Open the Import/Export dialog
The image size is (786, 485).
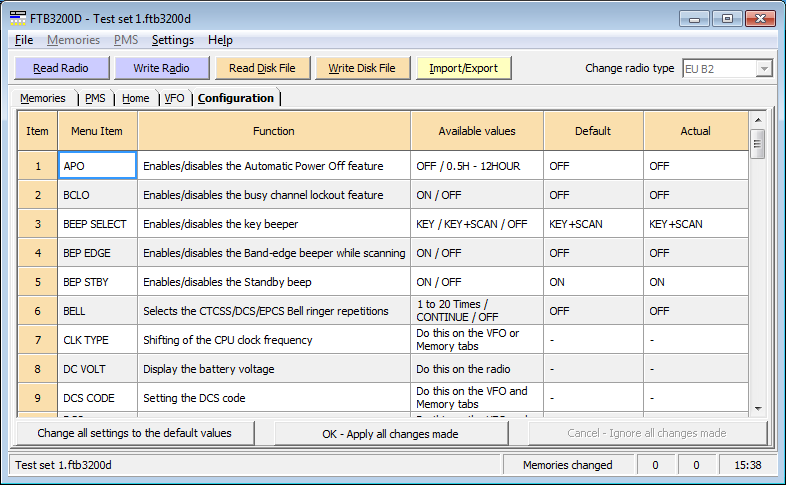pyautogui.click(x=464, y=68)
